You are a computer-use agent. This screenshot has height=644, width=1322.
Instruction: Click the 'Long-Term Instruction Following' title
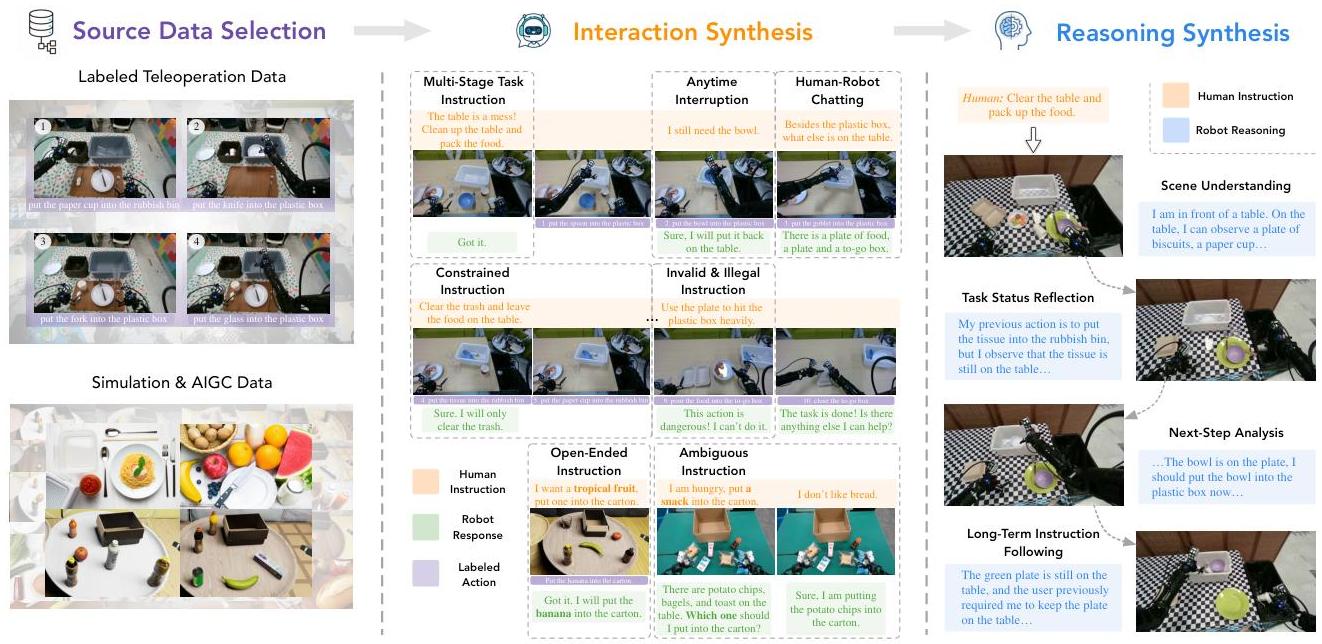coord(1033,542)
